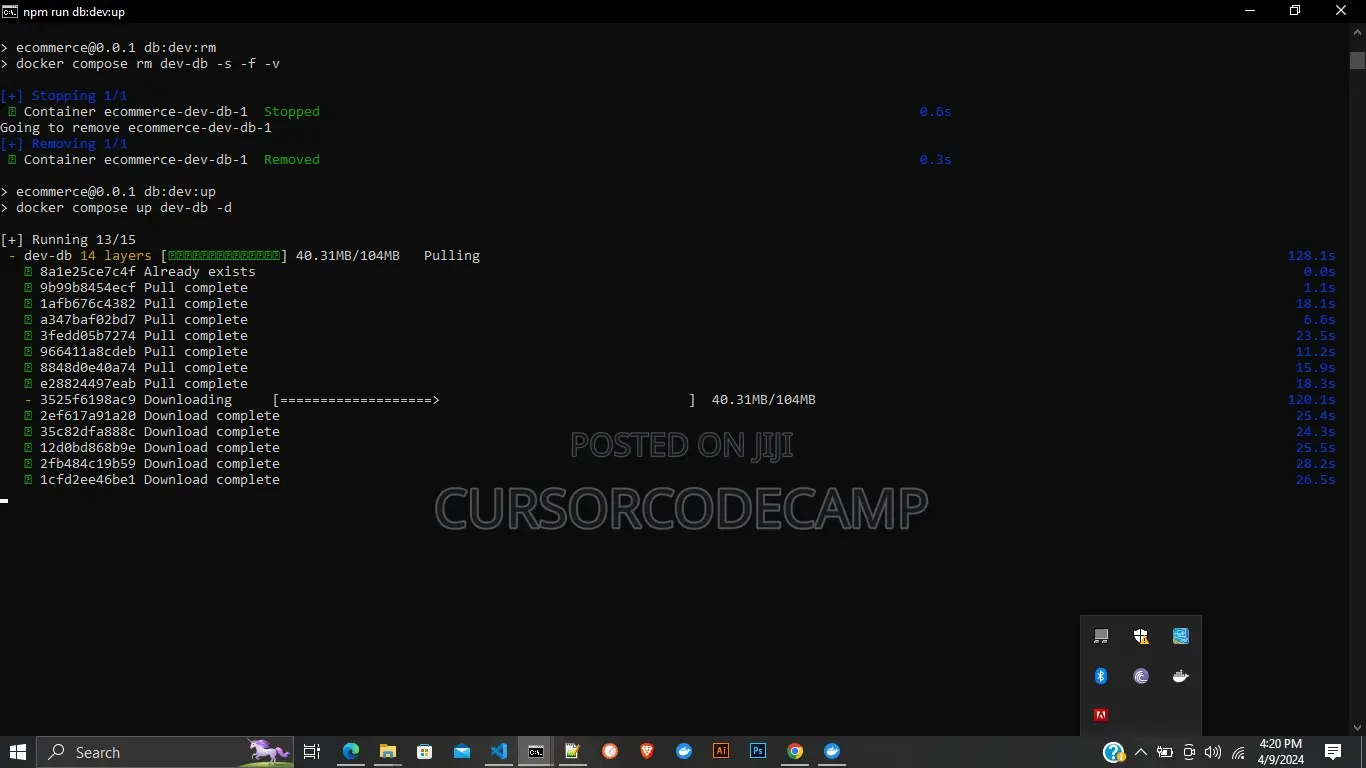The height and width of the screenshot is (768, 1366).
Task: Click layer hash 3fedd05b7274
Action: 88,336
